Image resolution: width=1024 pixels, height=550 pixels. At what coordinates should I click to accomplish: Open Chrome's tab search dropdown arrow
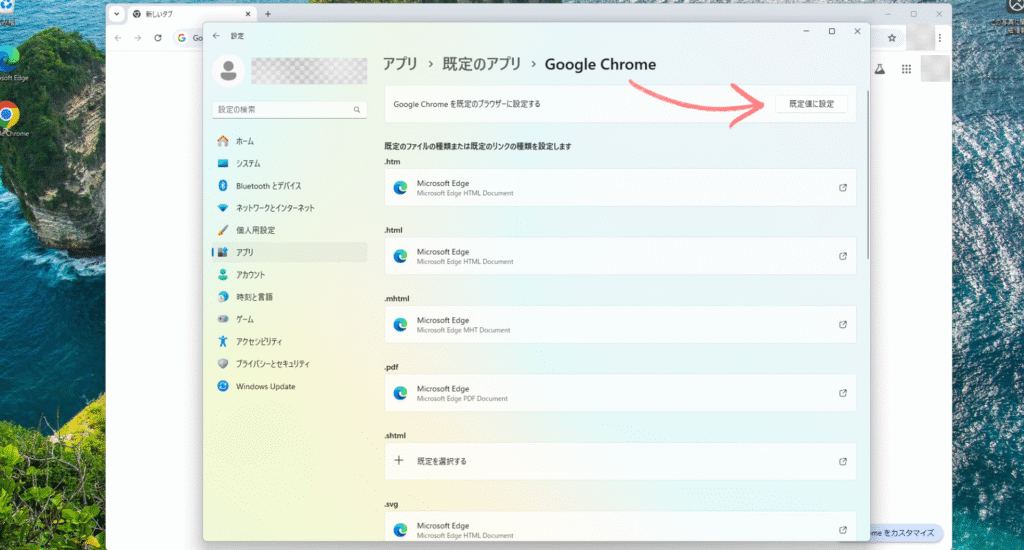click(x=116, y=14)
